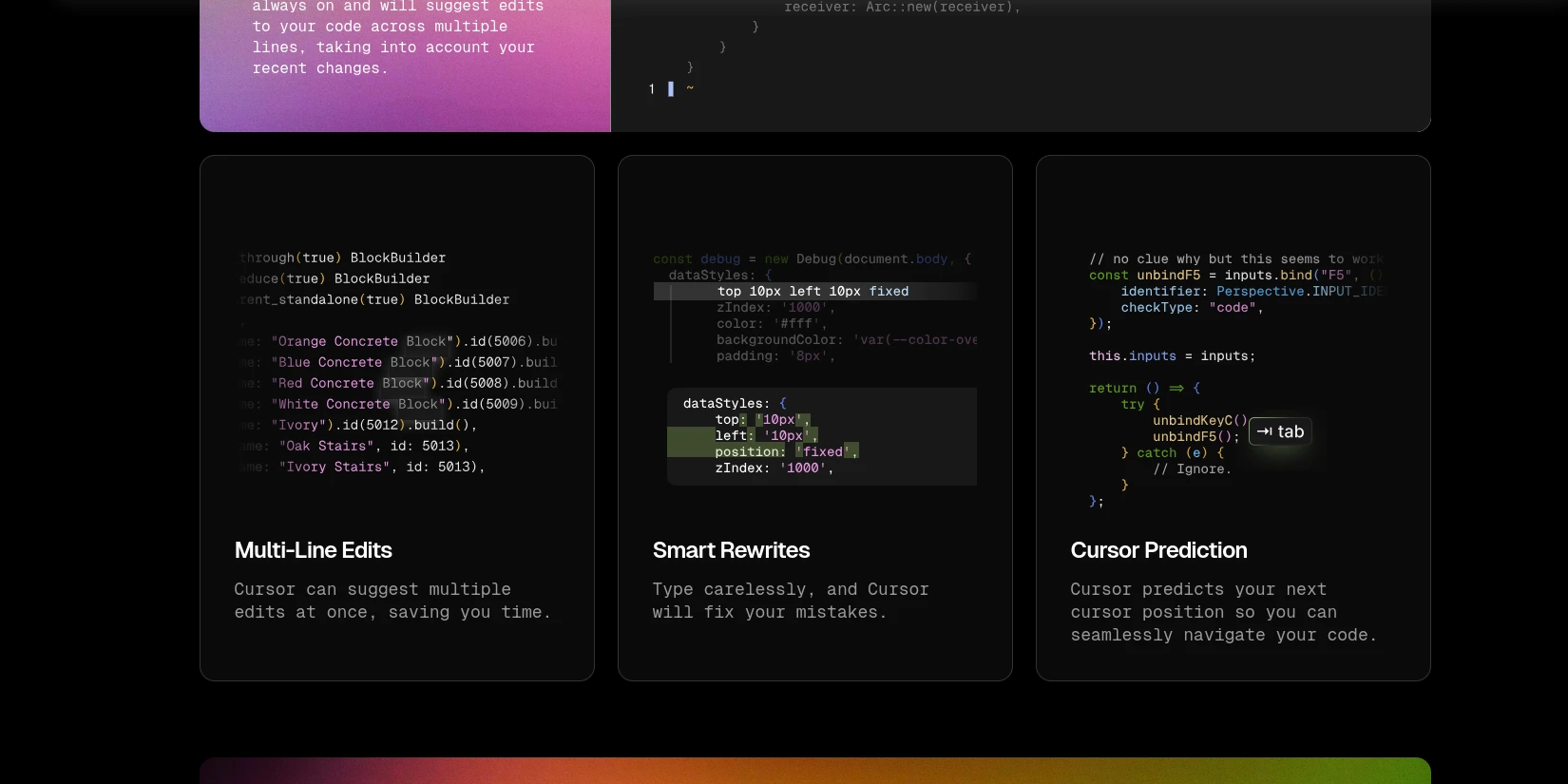Click the blinking cursor block on line 1
This screenshot has width=1568, height=784.
coord(671,88)
